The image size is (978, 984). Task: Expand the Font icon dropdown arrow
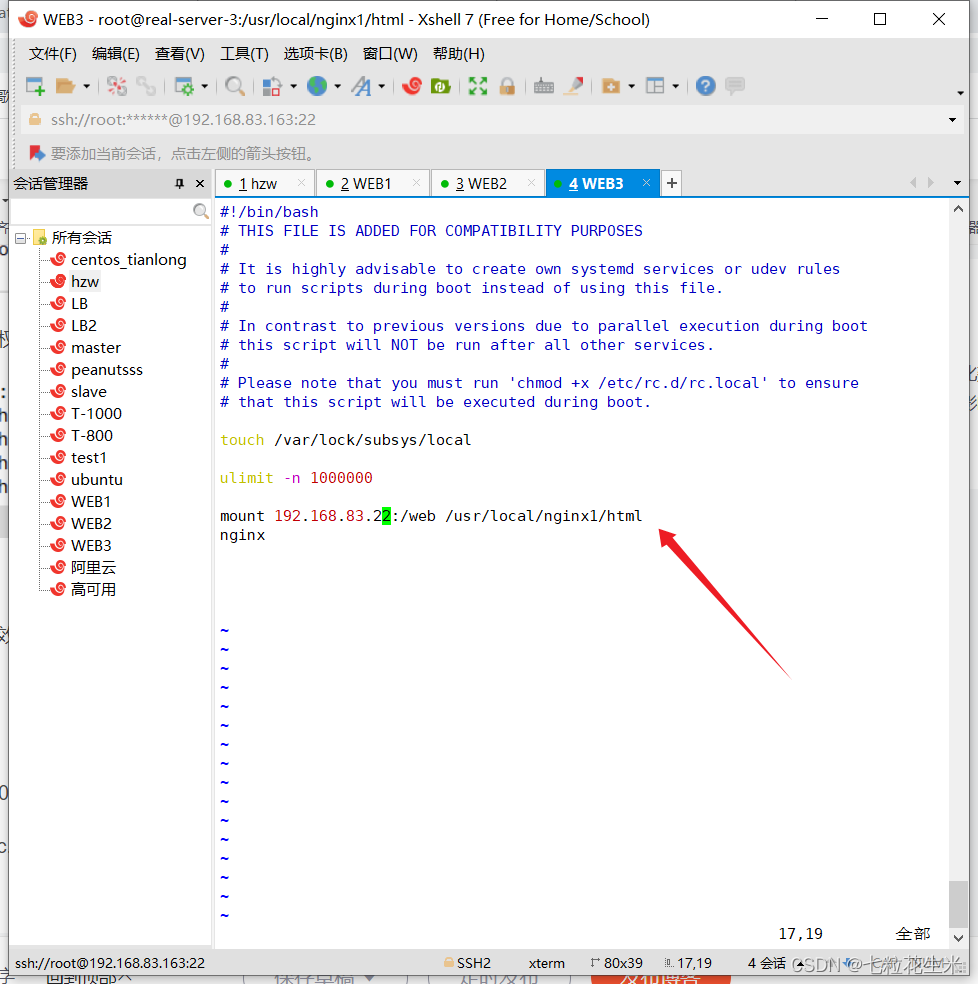[x=382, y=86]
